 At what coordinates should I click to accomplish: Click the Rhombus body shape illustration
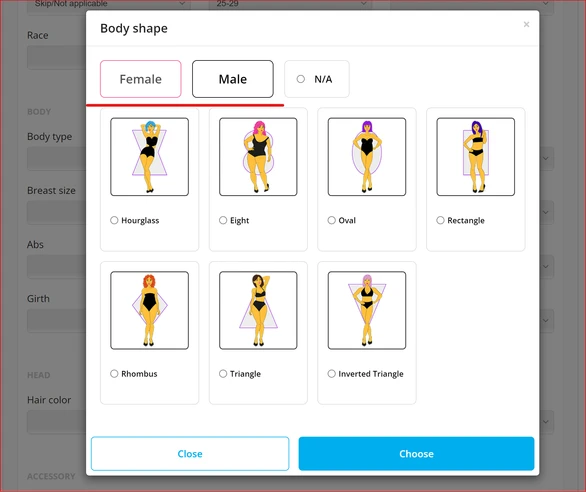(149, 310)
